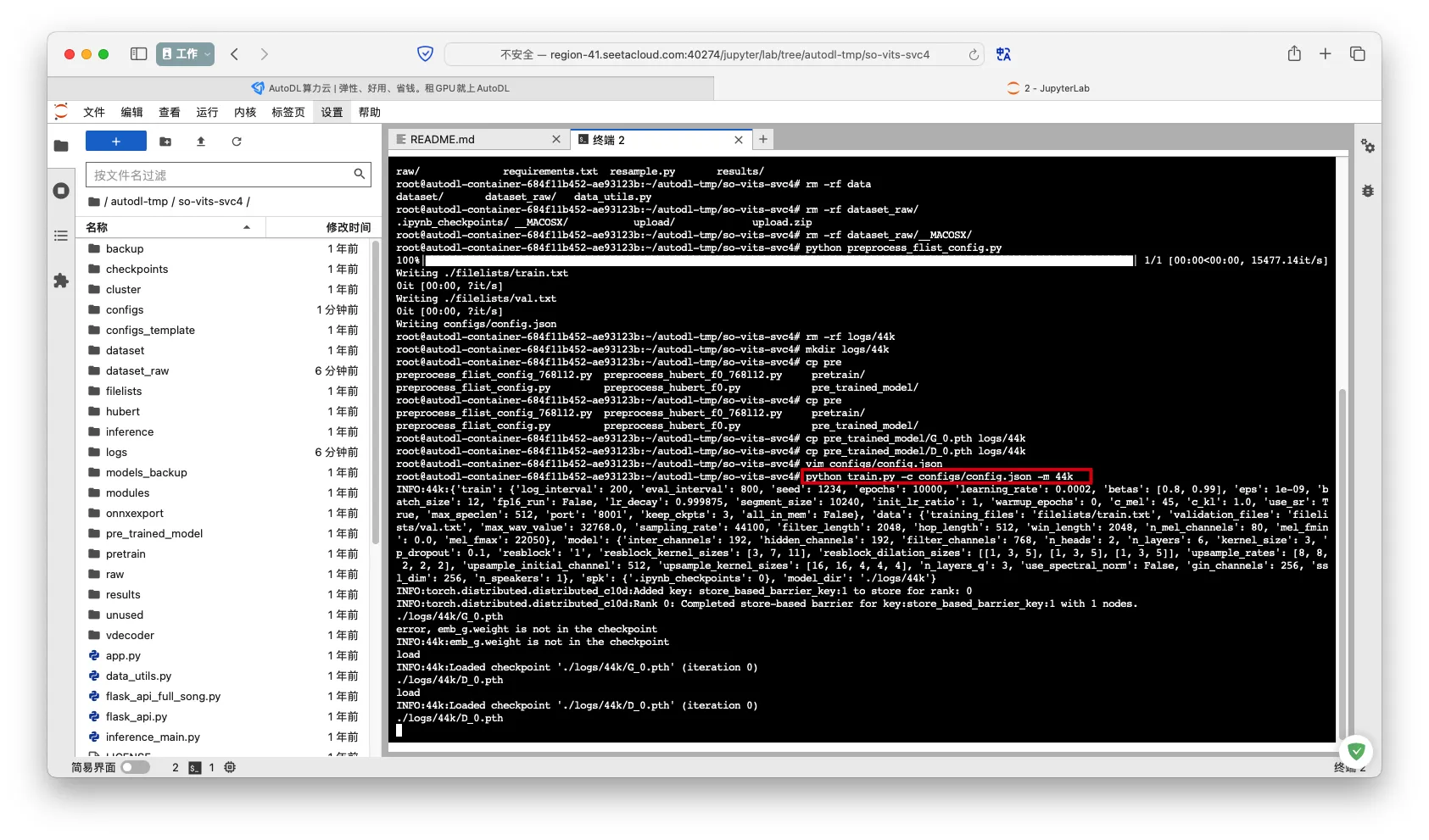Open the 设置 menu

(x=332, y=112)
